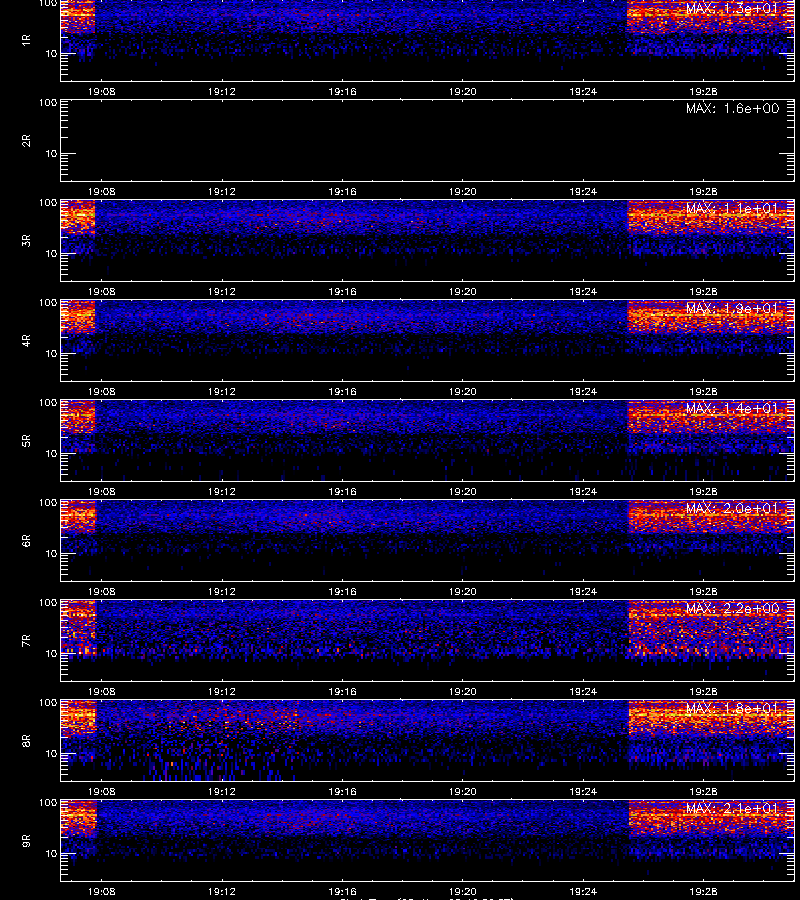The image size is (800, 900).
Task: Click the 8R spectrogram plot area
Action: point(428,740)
